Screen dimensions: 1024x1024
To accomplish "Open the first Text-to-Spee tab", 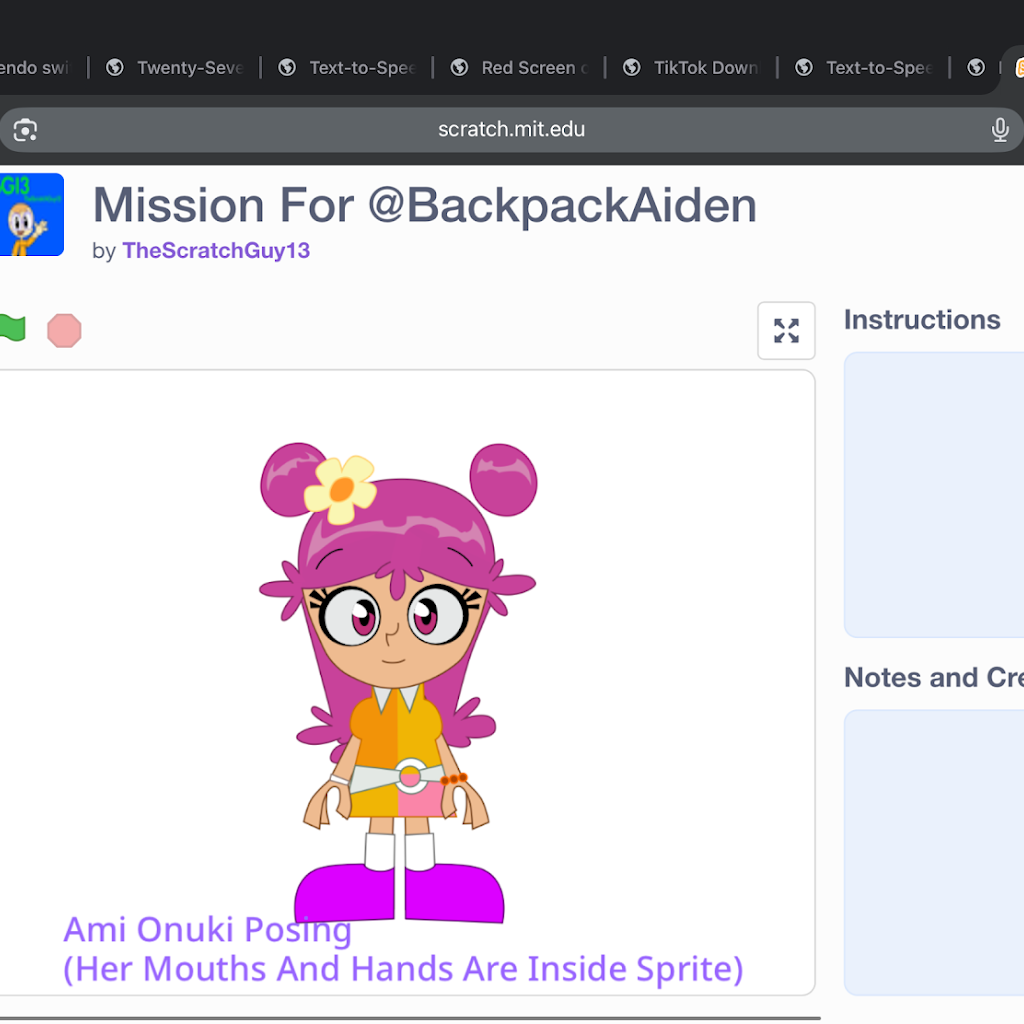I will [x=347, y=68].
